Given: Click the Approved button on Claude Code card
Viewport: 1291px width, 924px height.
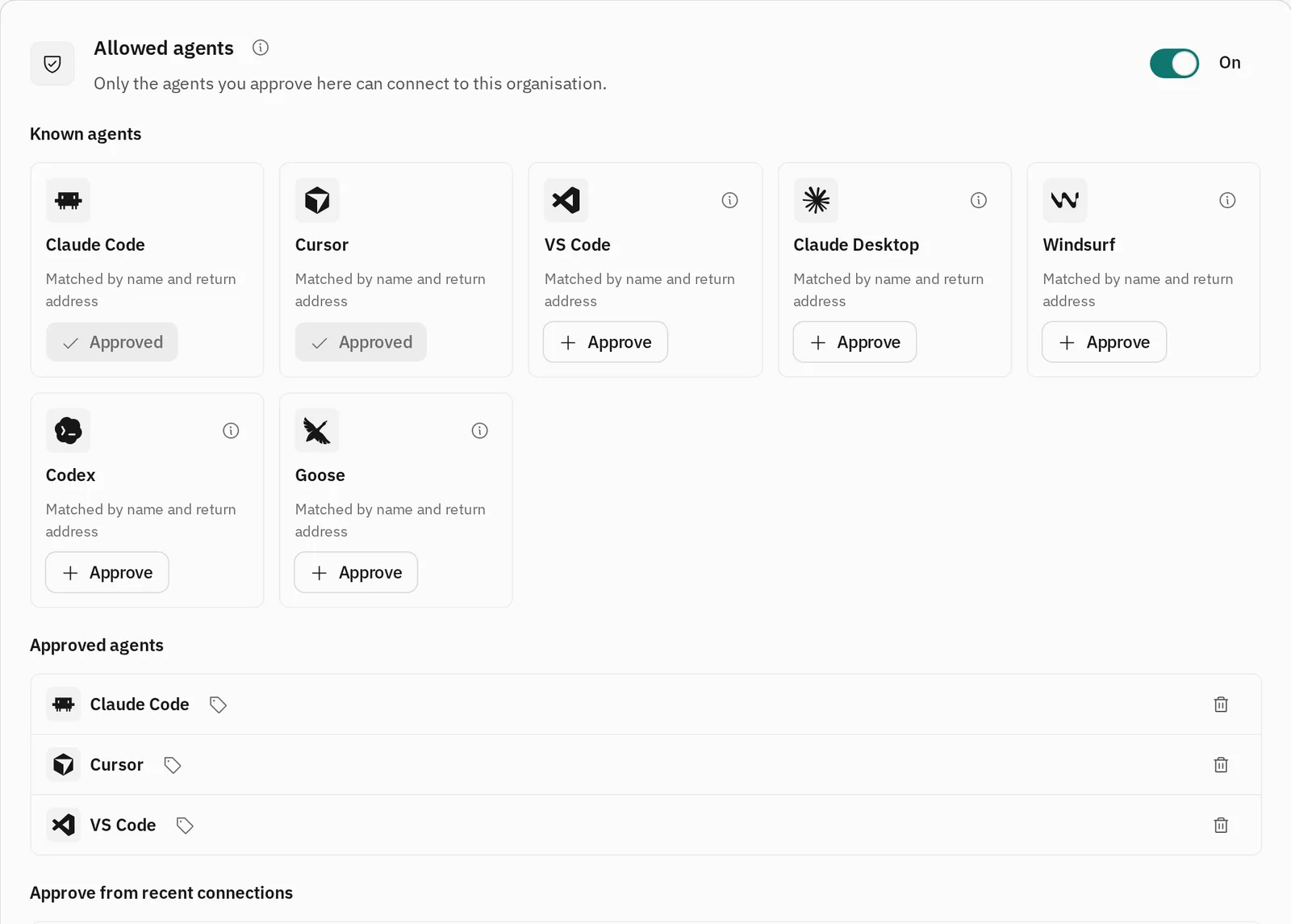Looking at the screenshot, I should 112,342.
